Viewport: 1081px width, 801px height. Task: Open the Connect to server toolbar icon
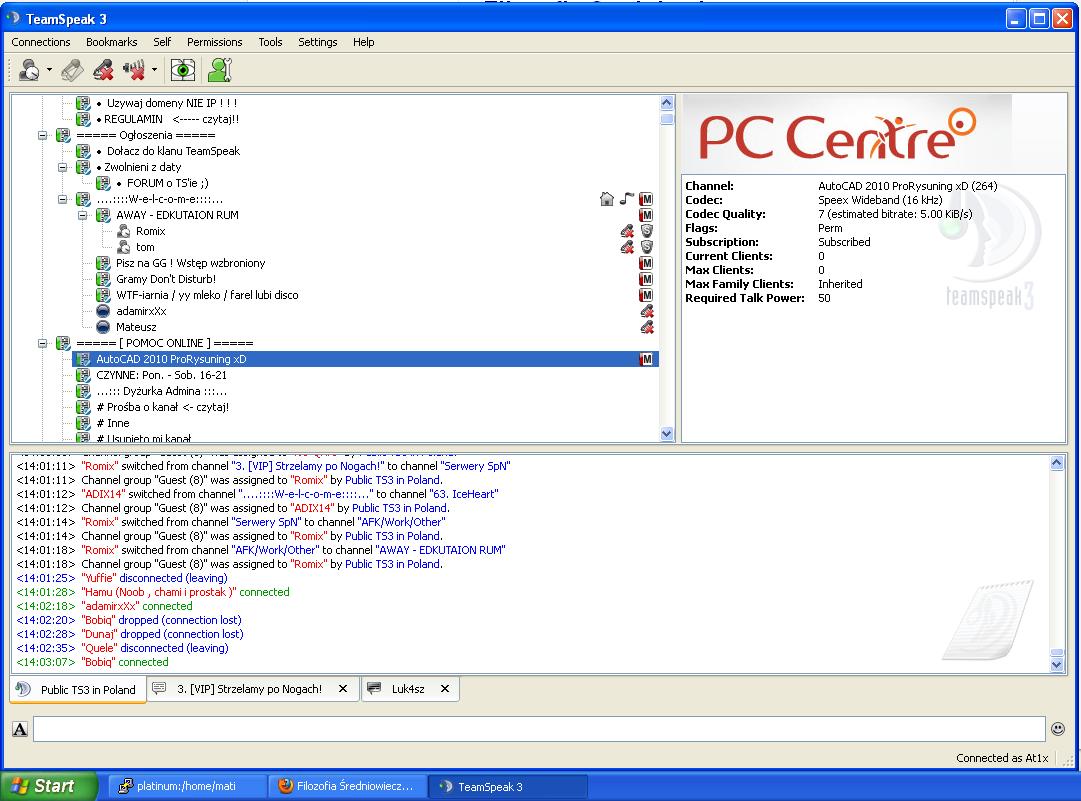(29, 70)
